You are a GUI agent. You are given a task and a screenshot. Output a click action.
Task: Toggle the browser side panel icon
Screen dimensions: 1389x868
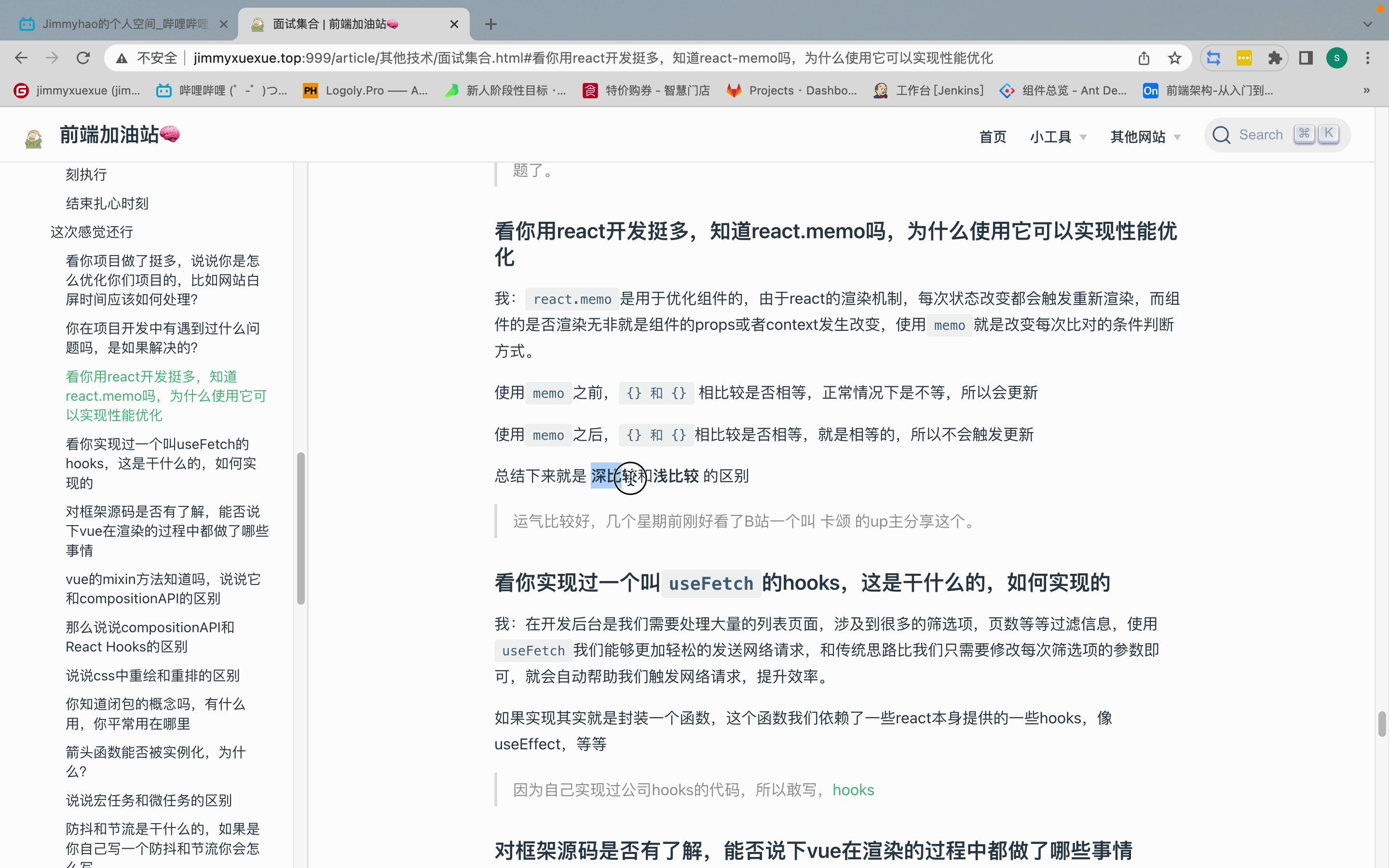[1306, 58]
